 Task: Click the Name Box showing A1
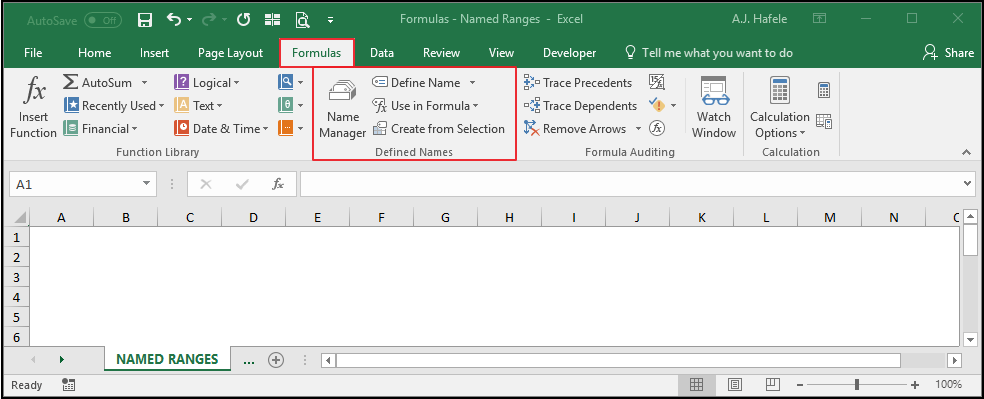pyautogui.click(x=75, y=184)
